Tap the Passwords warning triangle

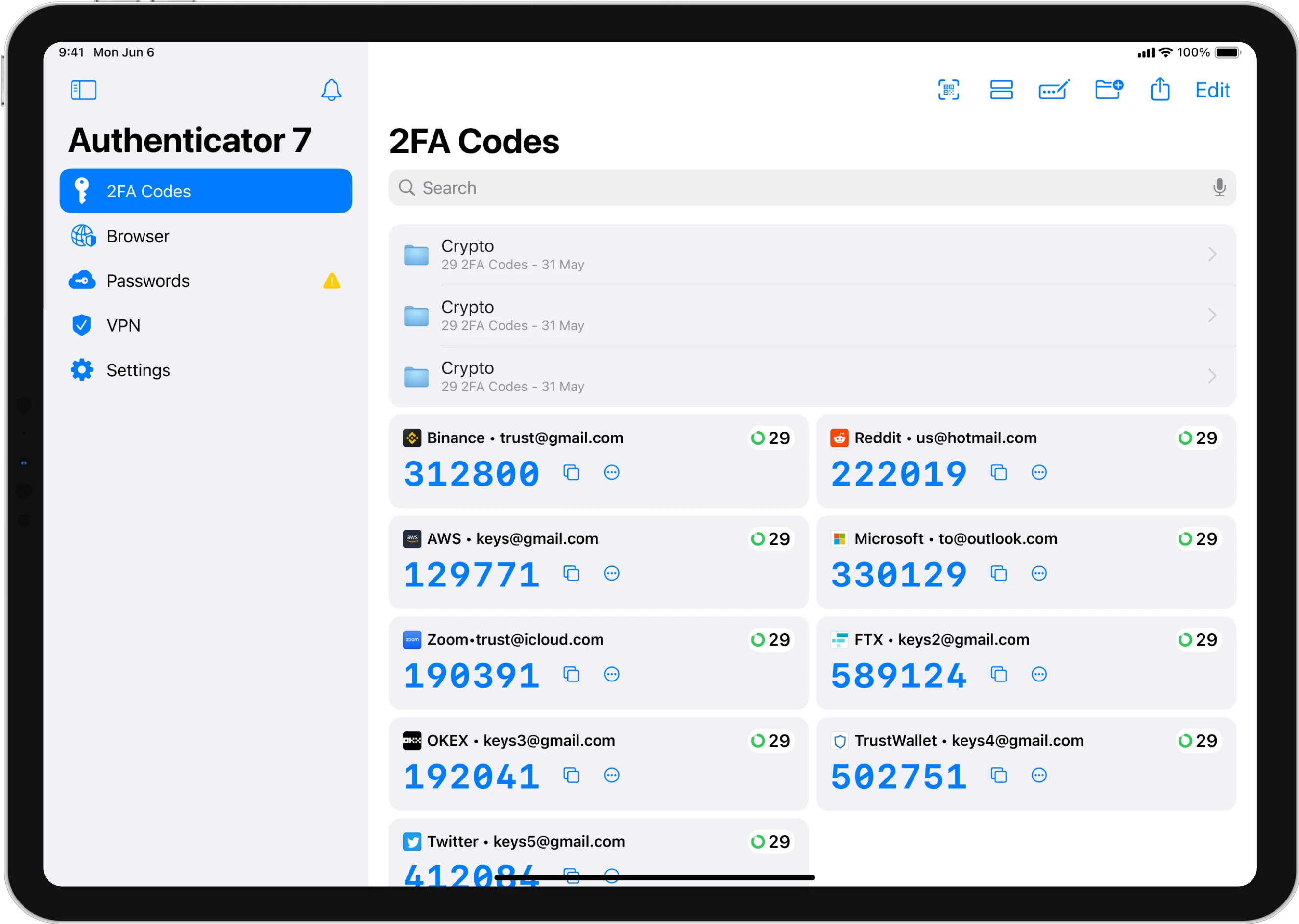[x=332, y=281]
